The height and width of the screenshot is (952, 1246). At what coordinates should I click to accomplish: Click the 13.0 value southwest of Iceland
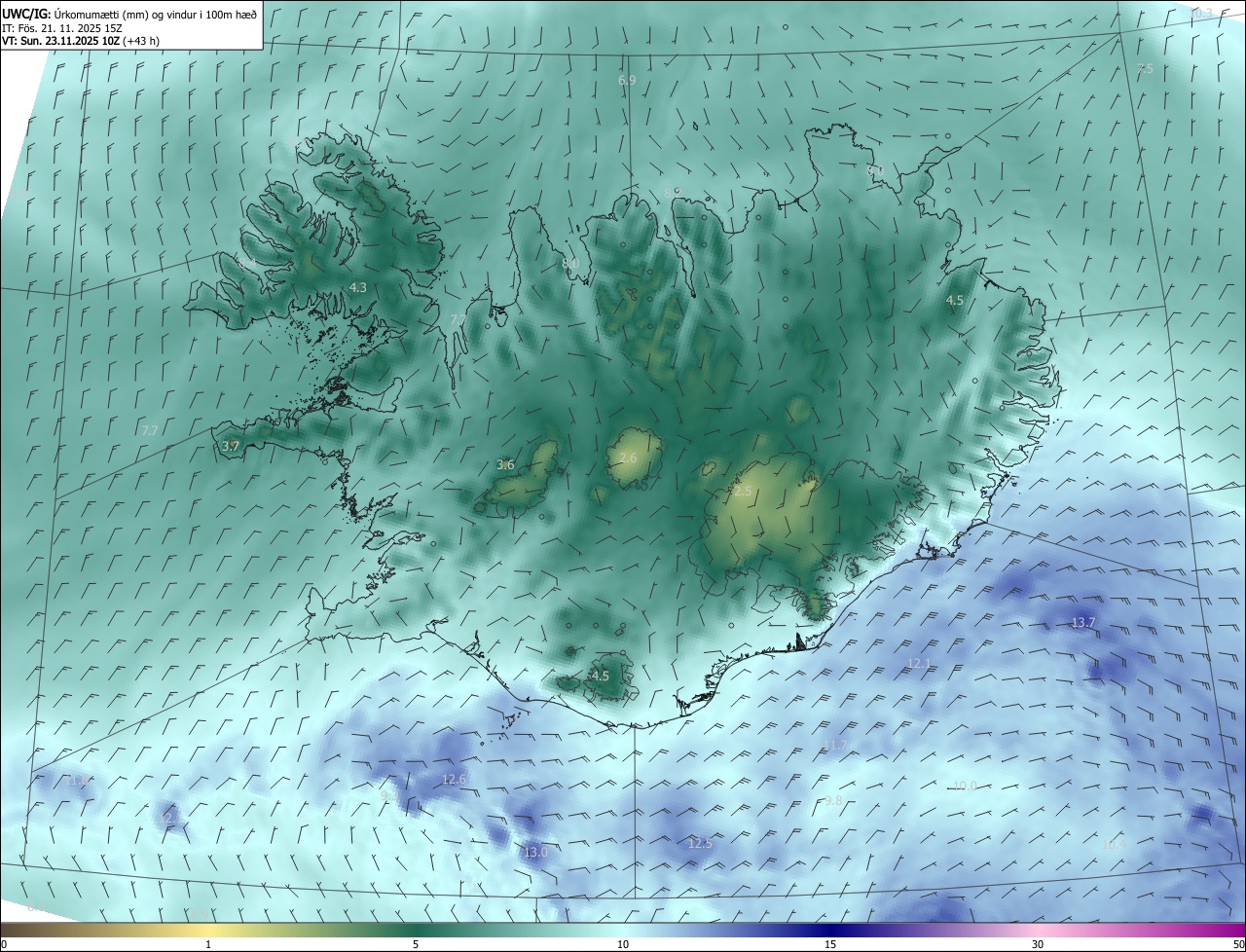(535, 853)
